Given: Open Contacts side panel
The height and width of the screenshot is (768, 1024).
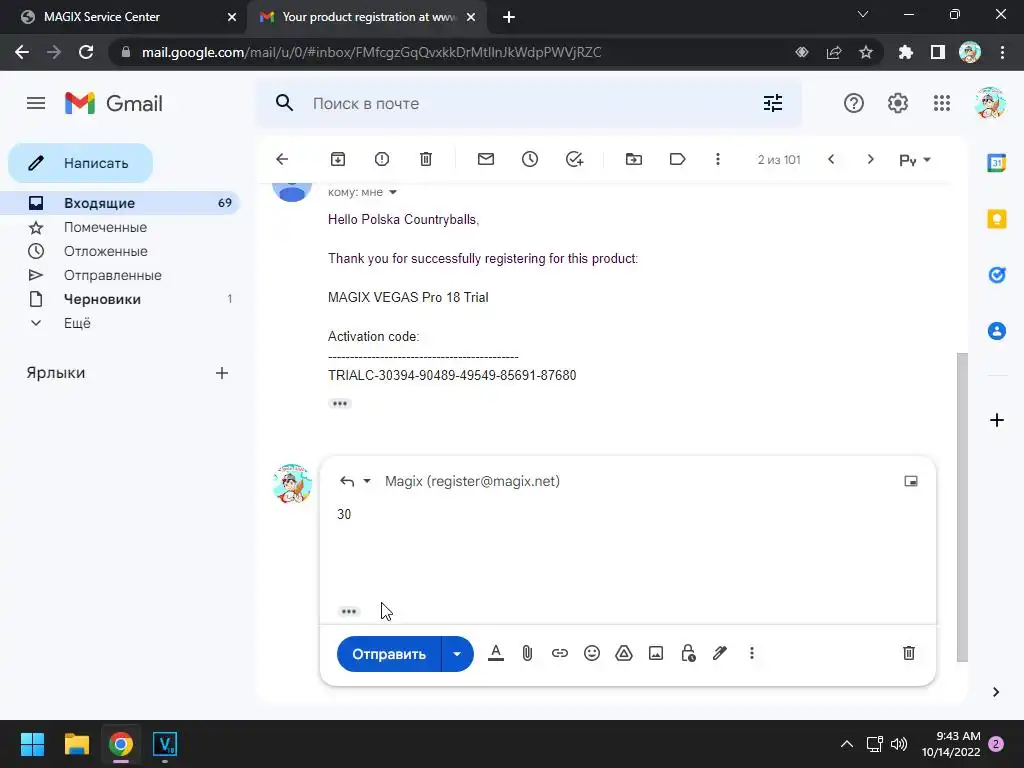Looking at the screenshot, I should [997, 331].
